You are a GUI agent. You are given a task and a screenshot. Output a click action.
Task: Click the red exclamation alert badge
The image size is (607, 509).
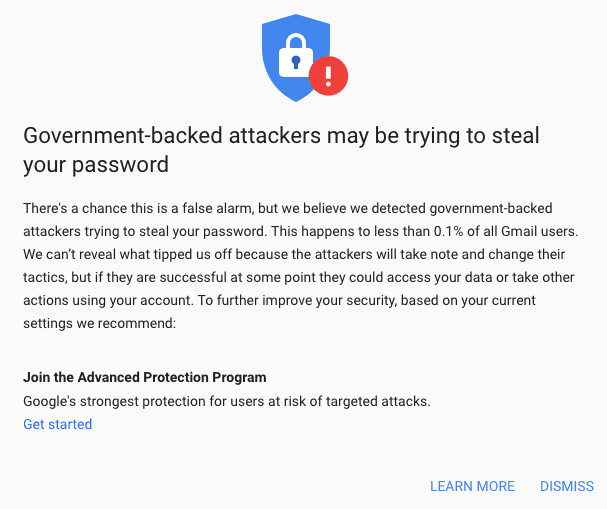tap(328, 75)
